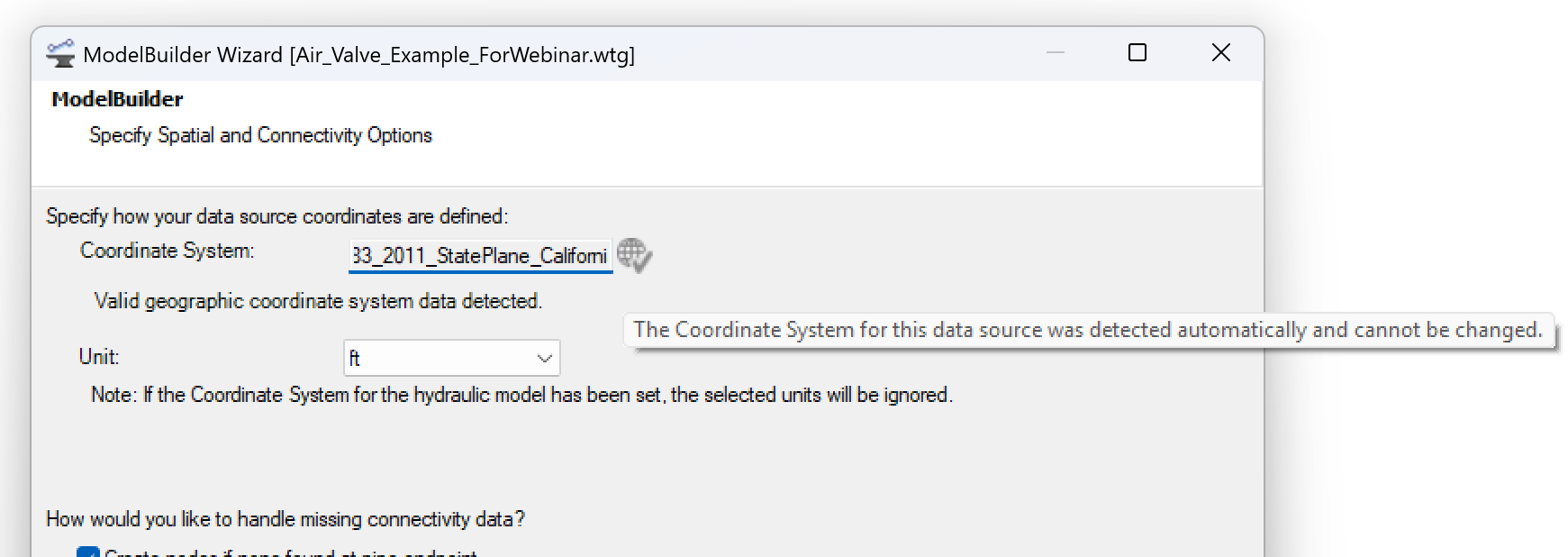The width and height of the screenshot is (1568, 557).
Task: Maximize the ModelBuilder Wizard window
Action: click(1137, 53)
